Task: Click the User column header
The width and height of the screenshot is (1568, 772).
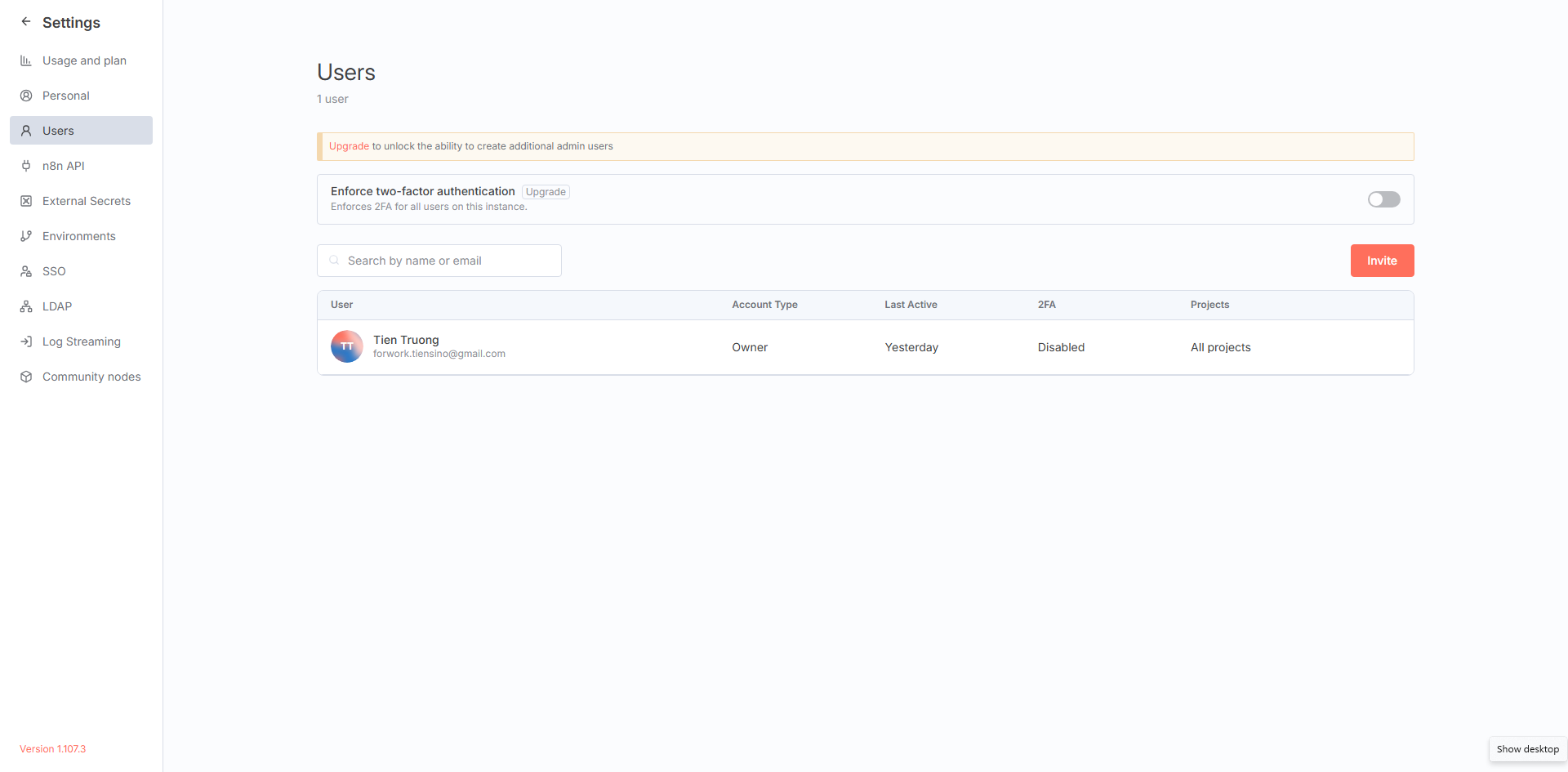Action: [x=341, y=305]
